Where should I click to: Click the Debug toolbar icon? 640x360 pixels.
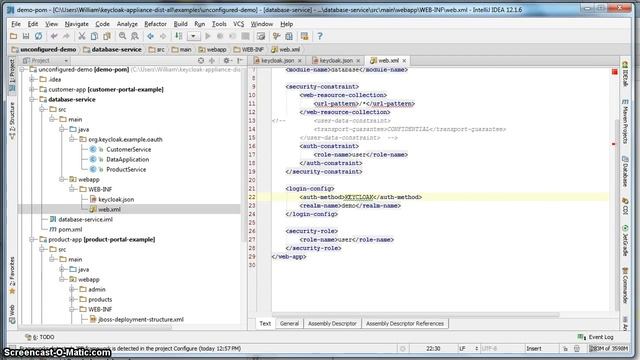(220, 36)
